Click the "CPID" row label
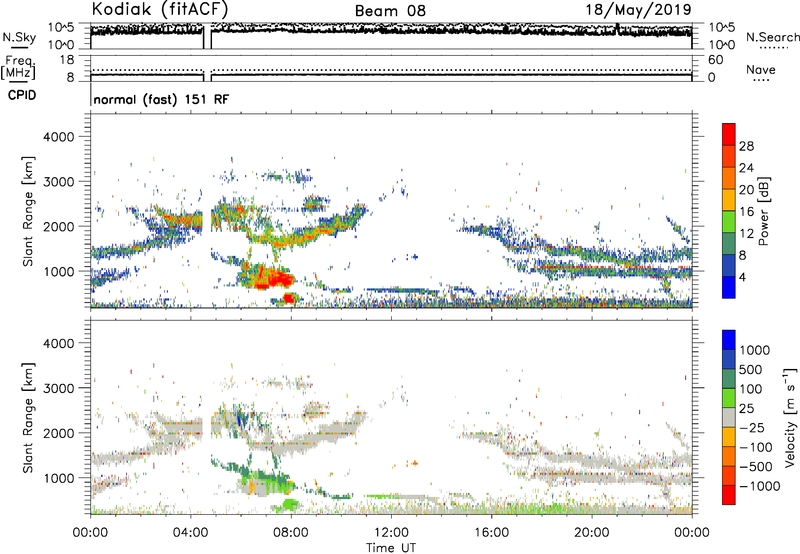Image resolution: width=800 pixels, height=554 pixels. tap(22, 95)
